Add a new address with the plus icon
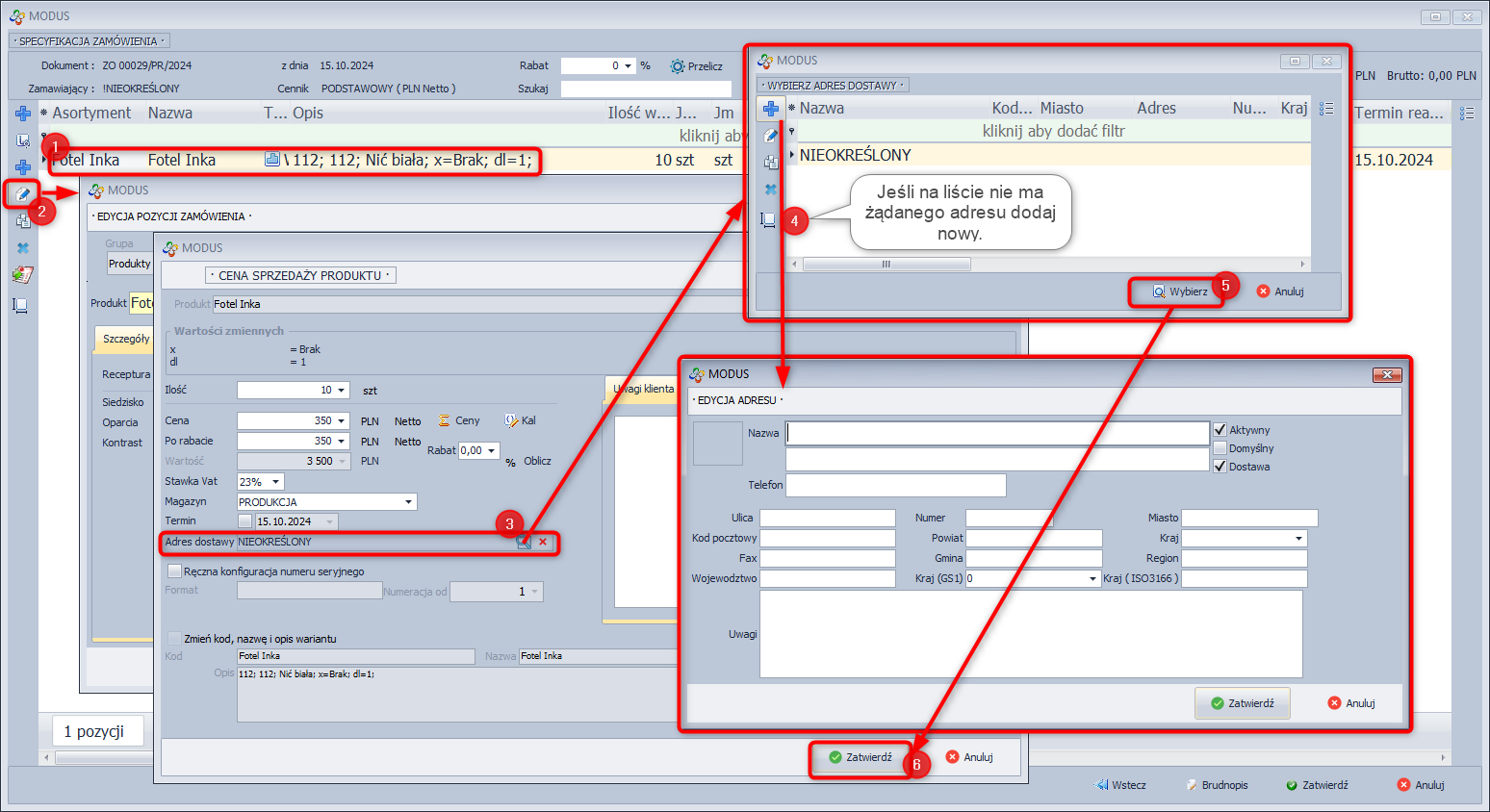 pos(771,109)
